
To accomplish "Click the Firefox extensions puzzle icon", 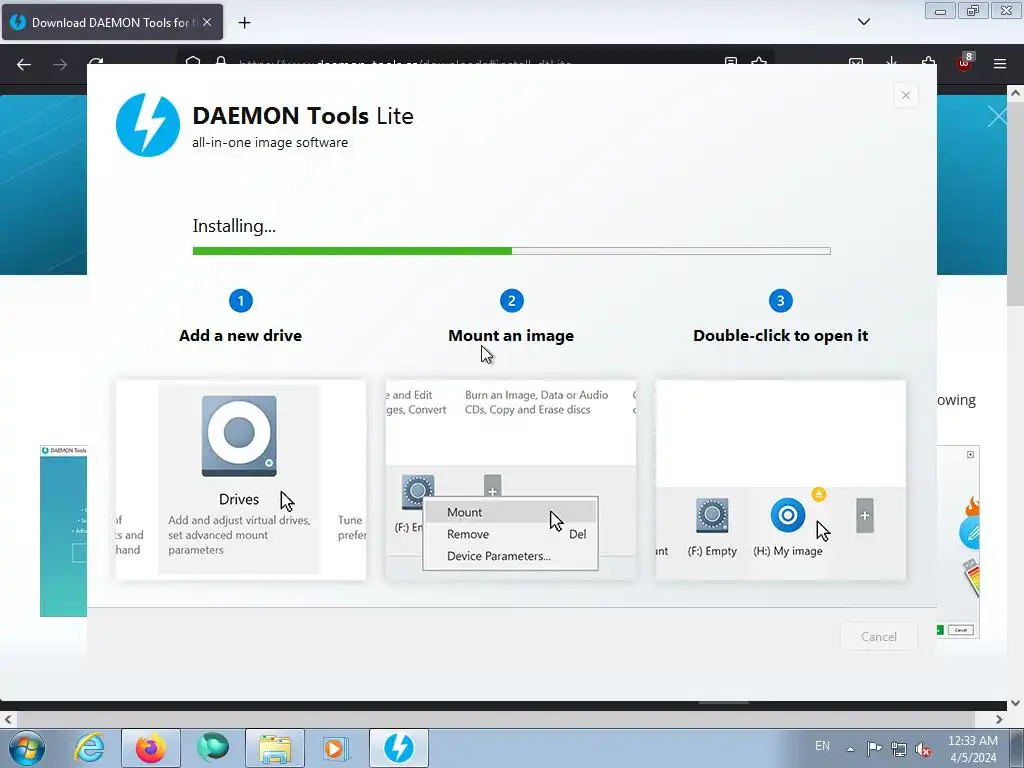I will (928, 61).
